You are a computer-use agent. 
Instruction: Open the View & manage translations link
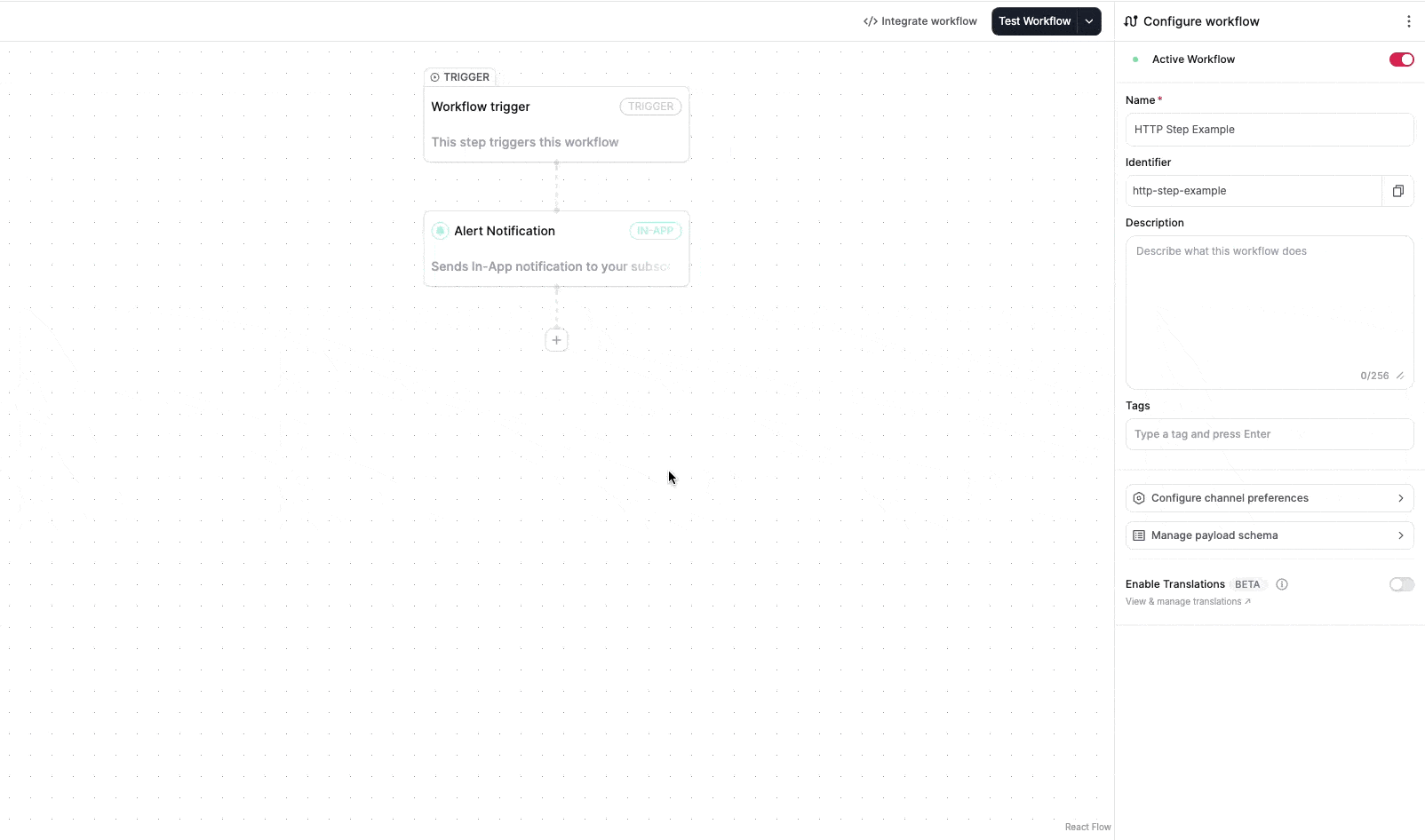[x=1188, y=601]
